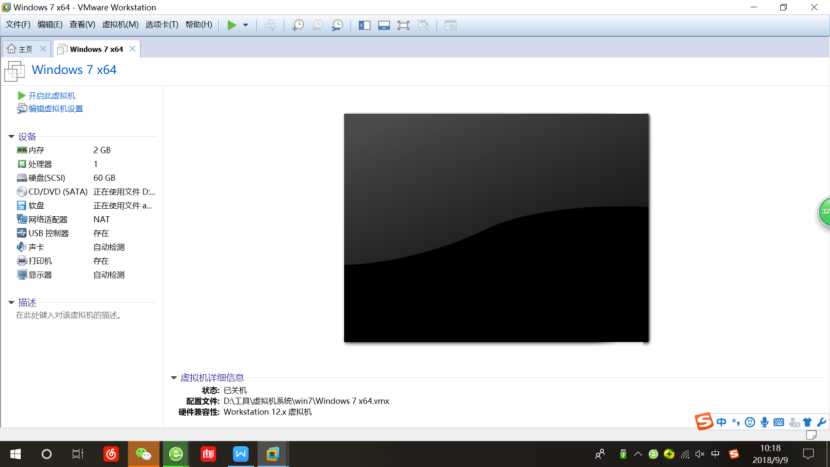Select the 处理器 processor device row
The width and height of the screenshot is (830, 467).
(x=85, y=164)
